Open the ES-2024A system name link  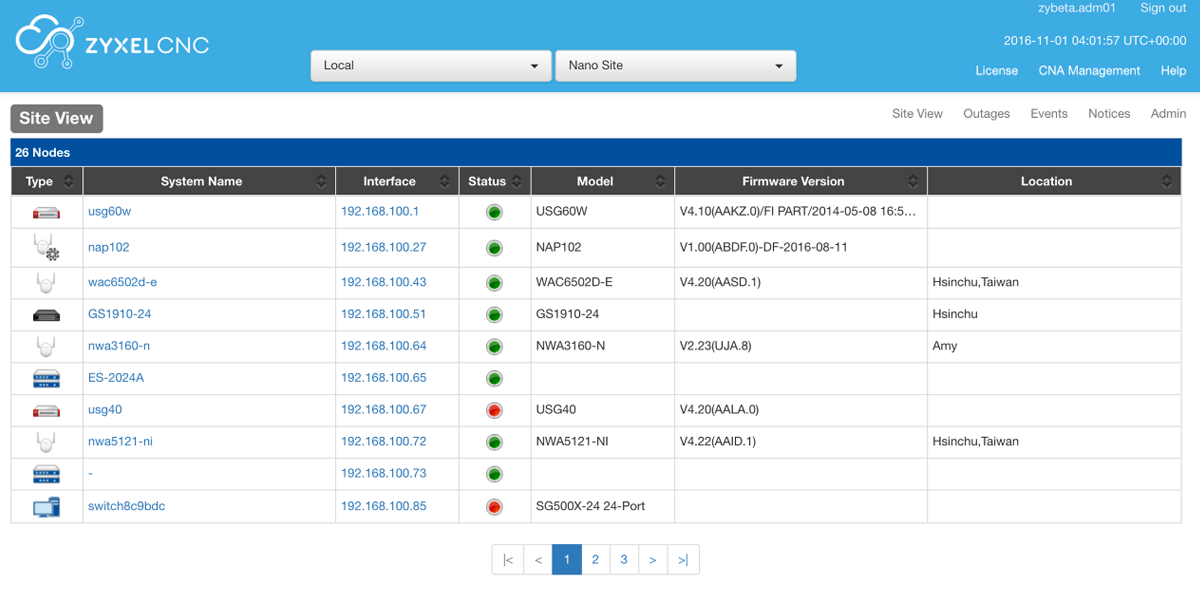116,378
